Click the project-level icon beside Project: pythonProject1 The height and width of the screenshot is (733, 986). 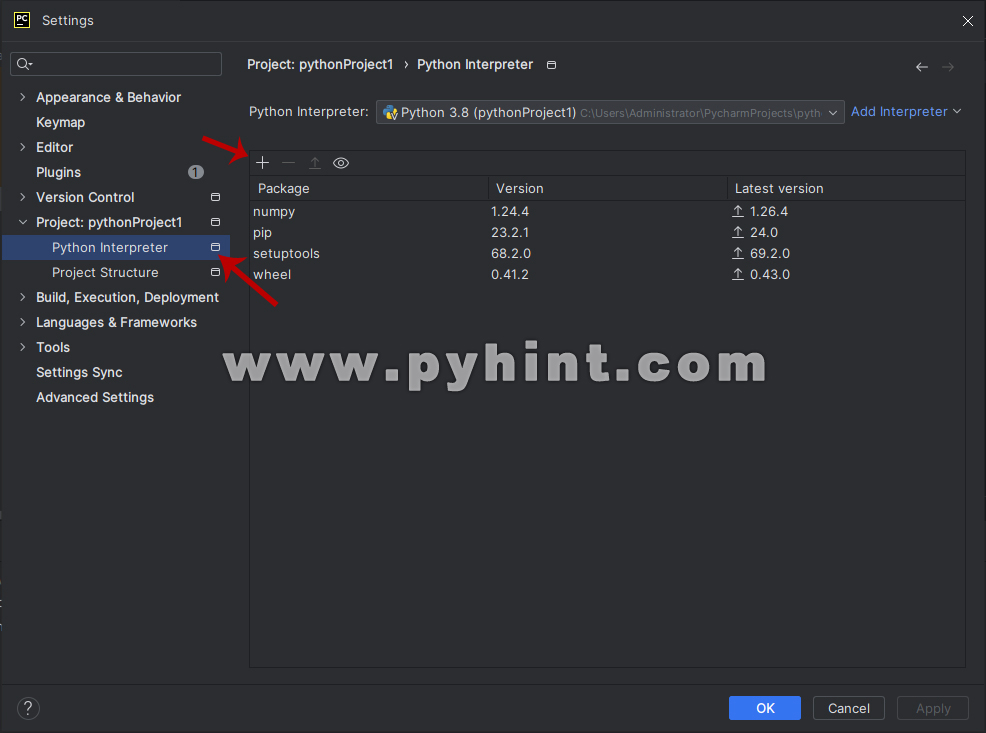(215, 222)
